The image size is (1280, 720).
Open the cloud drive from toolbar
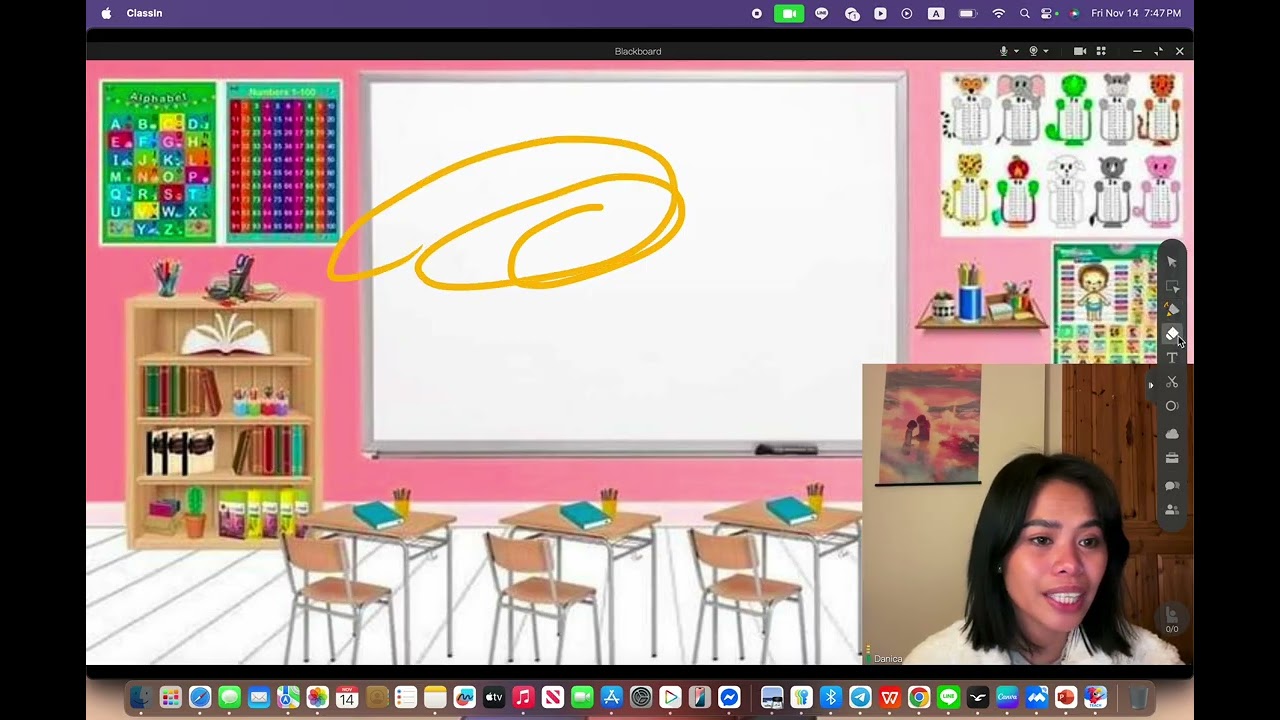point(1172,434)
